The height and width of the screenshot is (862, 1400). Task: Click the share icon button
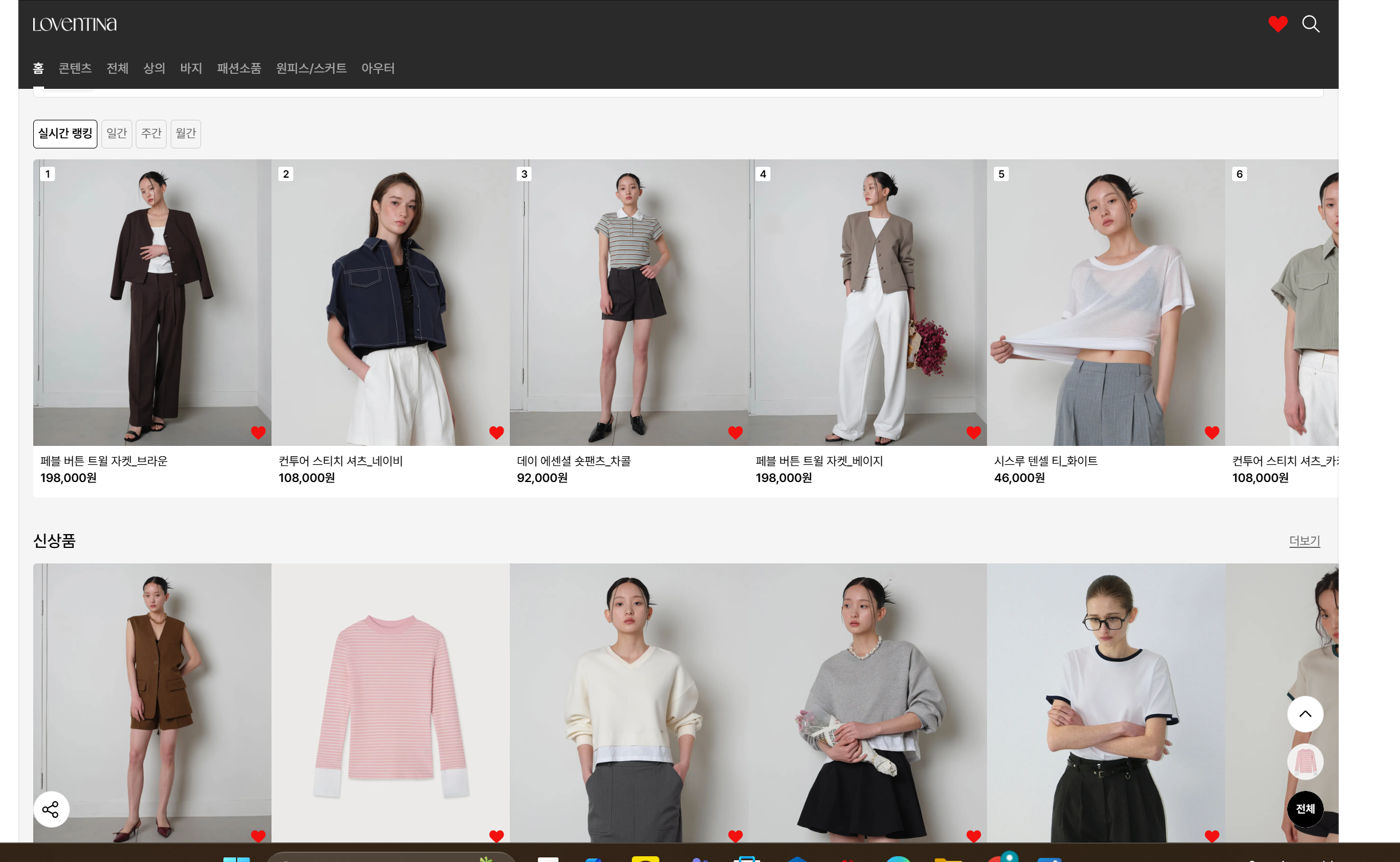(51, 809)
